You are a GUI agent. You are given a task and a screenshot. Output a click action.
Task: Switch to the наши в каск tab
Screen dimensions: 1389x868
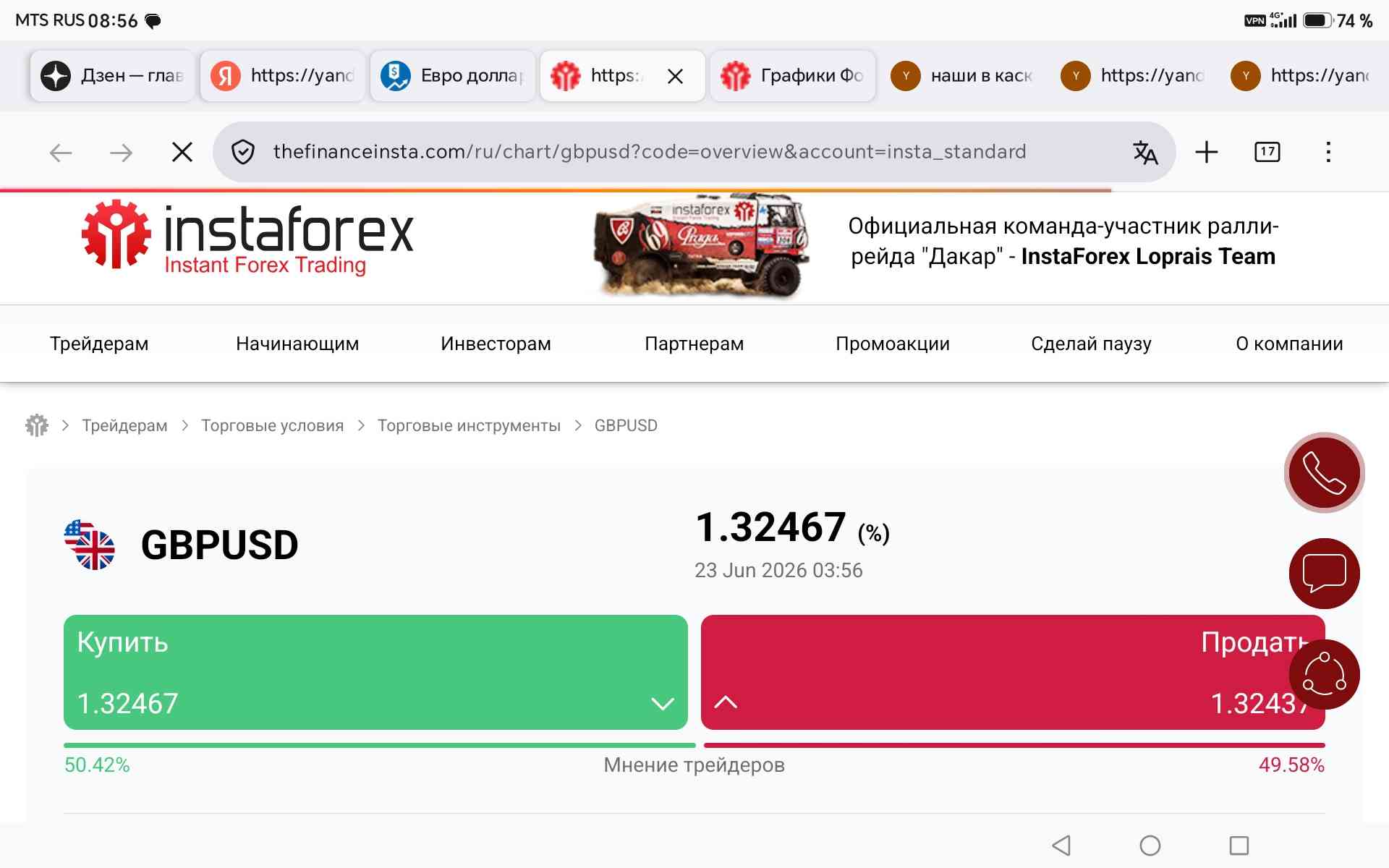click(962, 76)
